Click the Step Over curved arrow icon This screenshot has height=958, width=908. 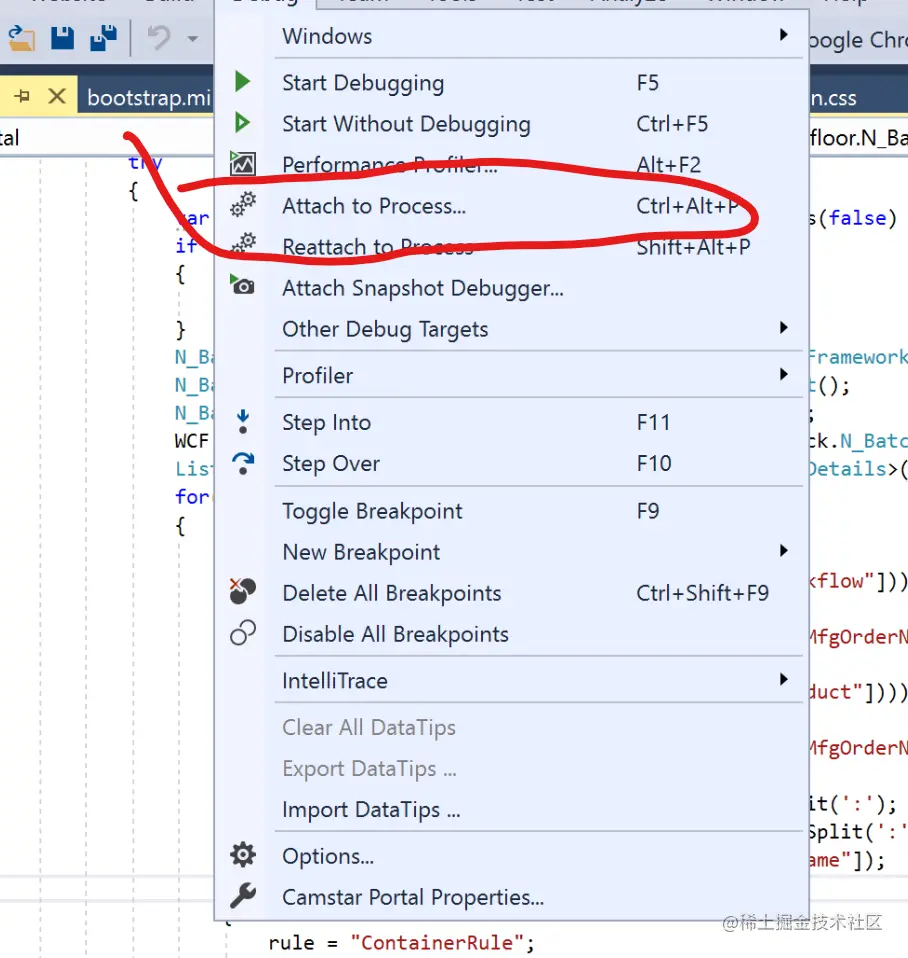click(x=243, y=463)
